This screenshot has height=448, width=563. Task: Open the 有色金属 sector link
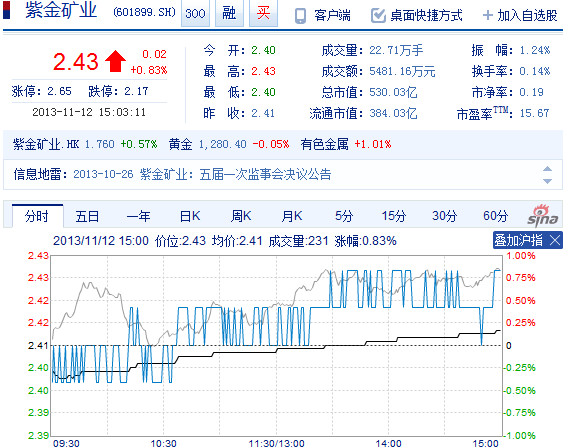(325, 144)
